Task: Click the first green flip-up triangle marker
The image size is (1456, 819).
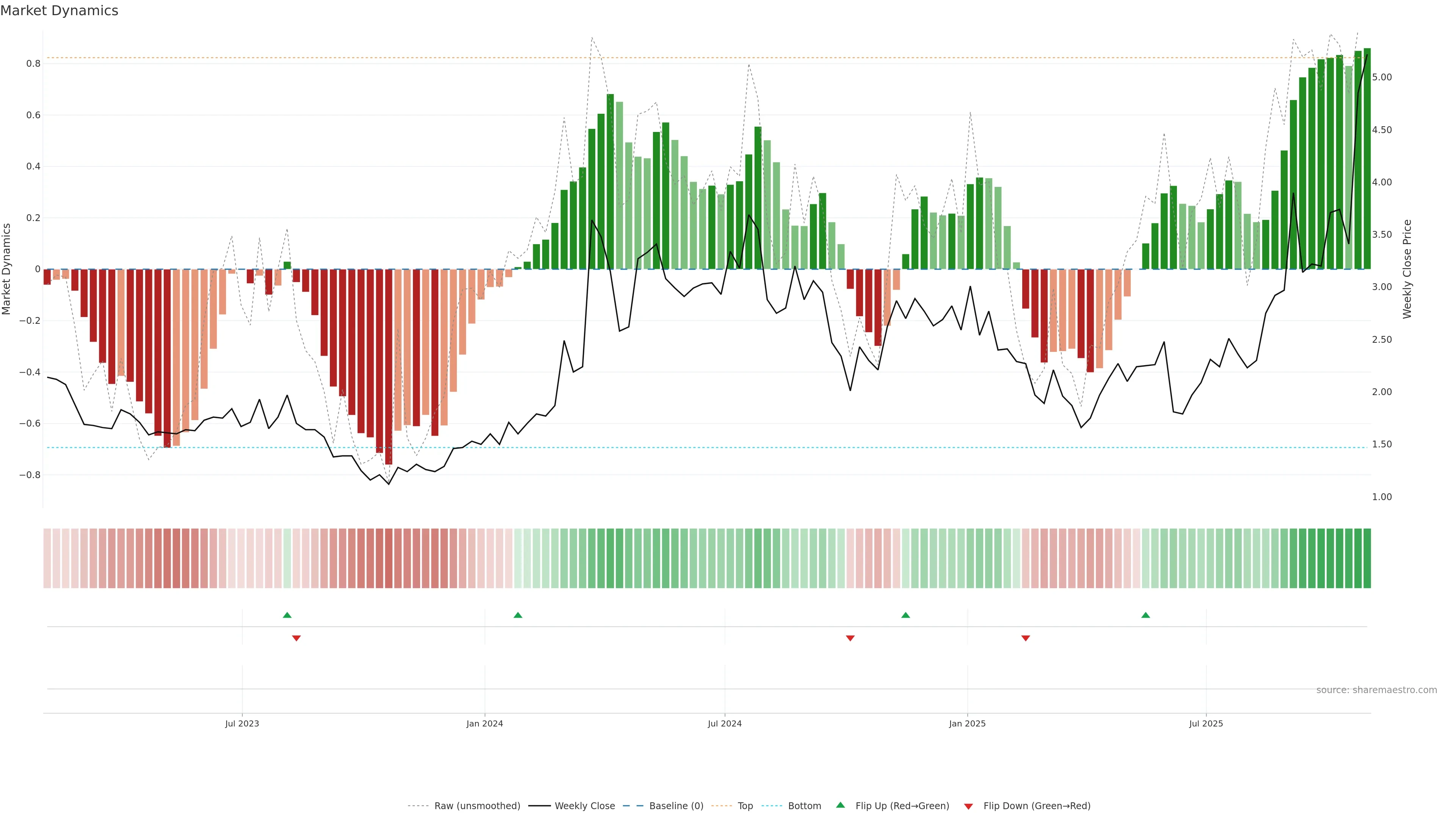Action: click(287, 615)
